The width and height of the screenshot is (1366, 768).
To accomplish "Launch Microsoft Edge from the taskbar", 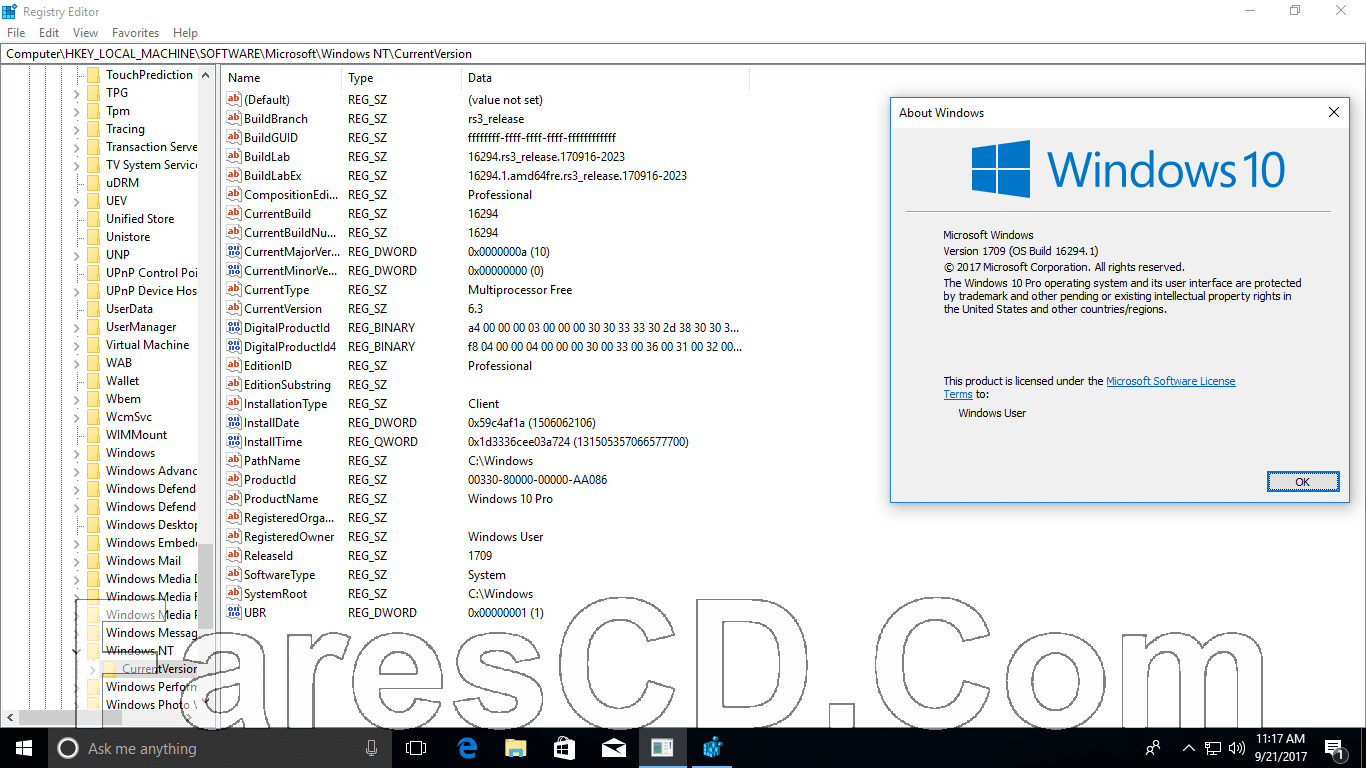I will [x=466, y=748].
